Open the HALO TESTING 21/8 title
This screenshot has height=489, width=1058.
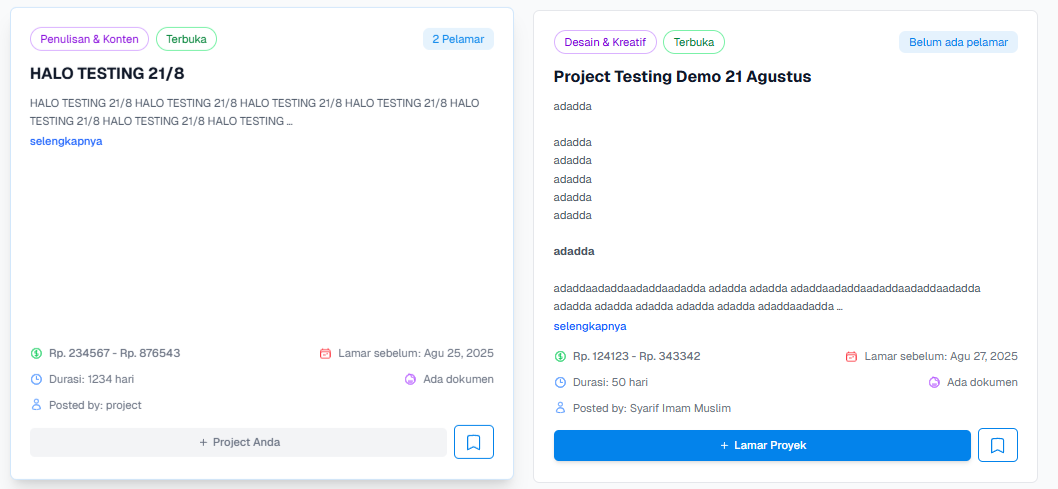coord(107,73)
